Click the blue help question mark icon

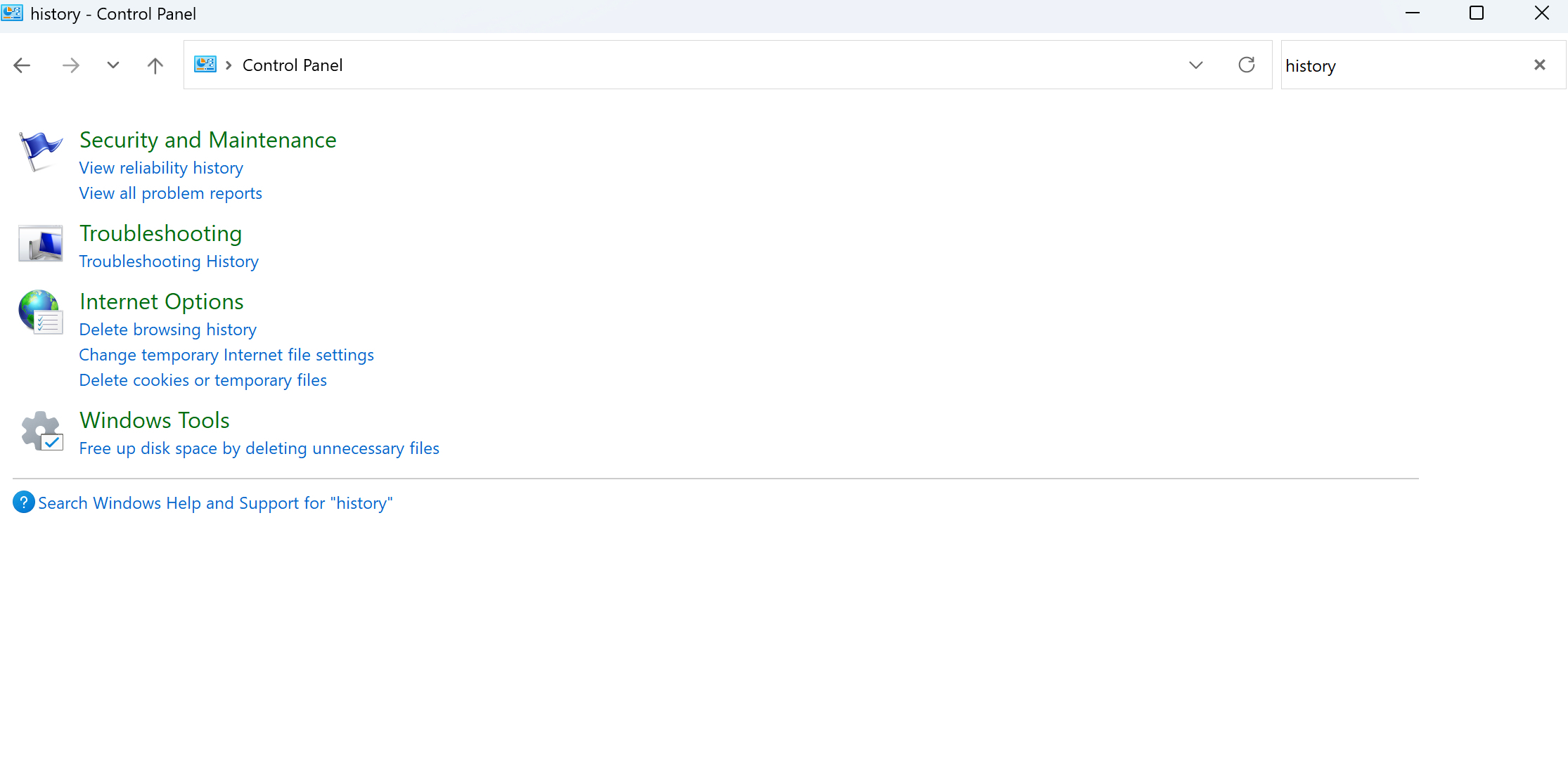[23, 502]
